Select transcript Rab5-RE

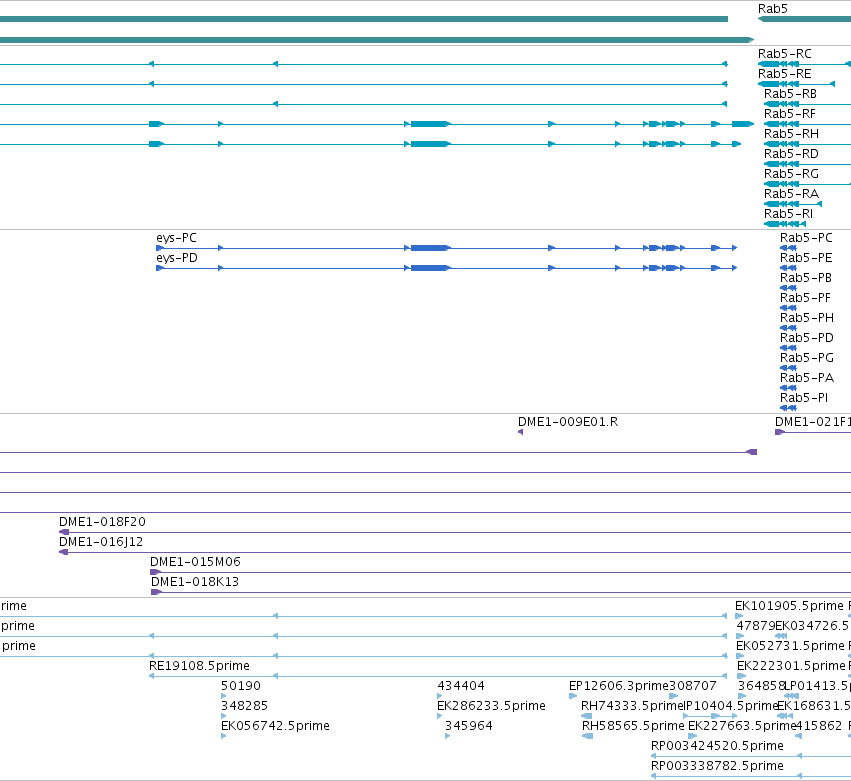[785, 74]
